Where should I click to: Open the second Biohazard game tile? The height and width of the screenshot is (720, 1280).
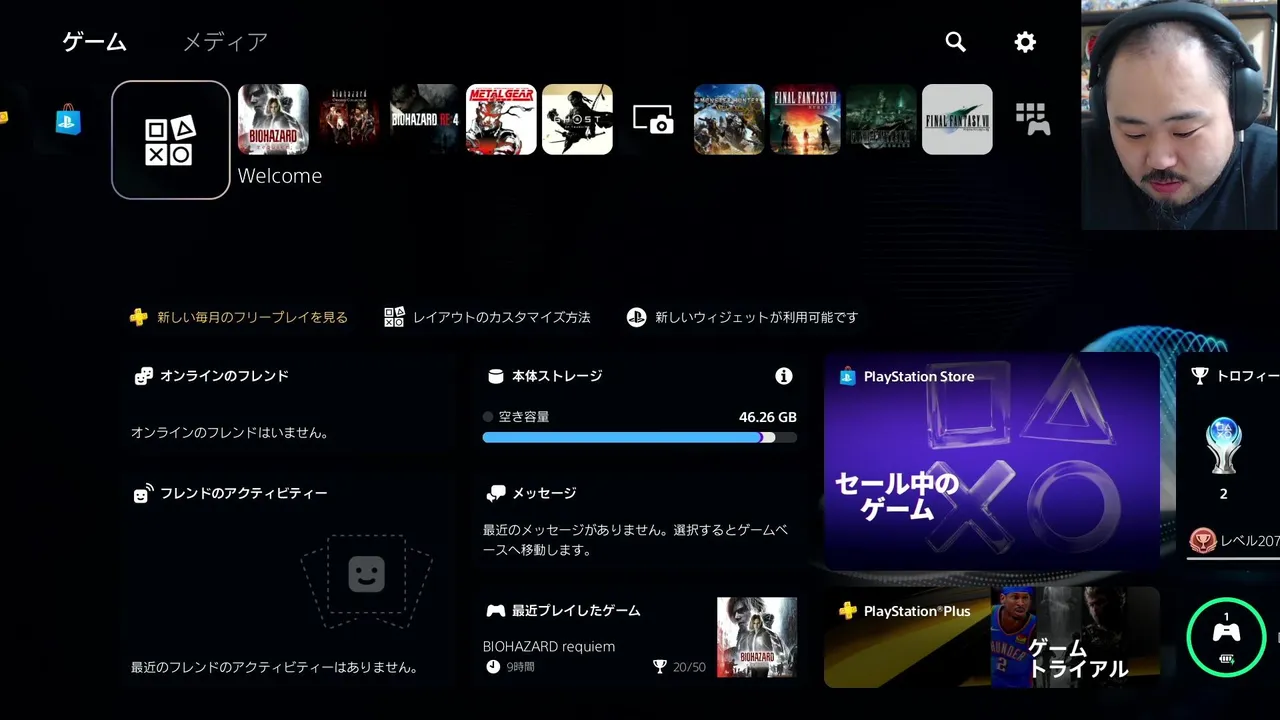[x=349, y=119]
